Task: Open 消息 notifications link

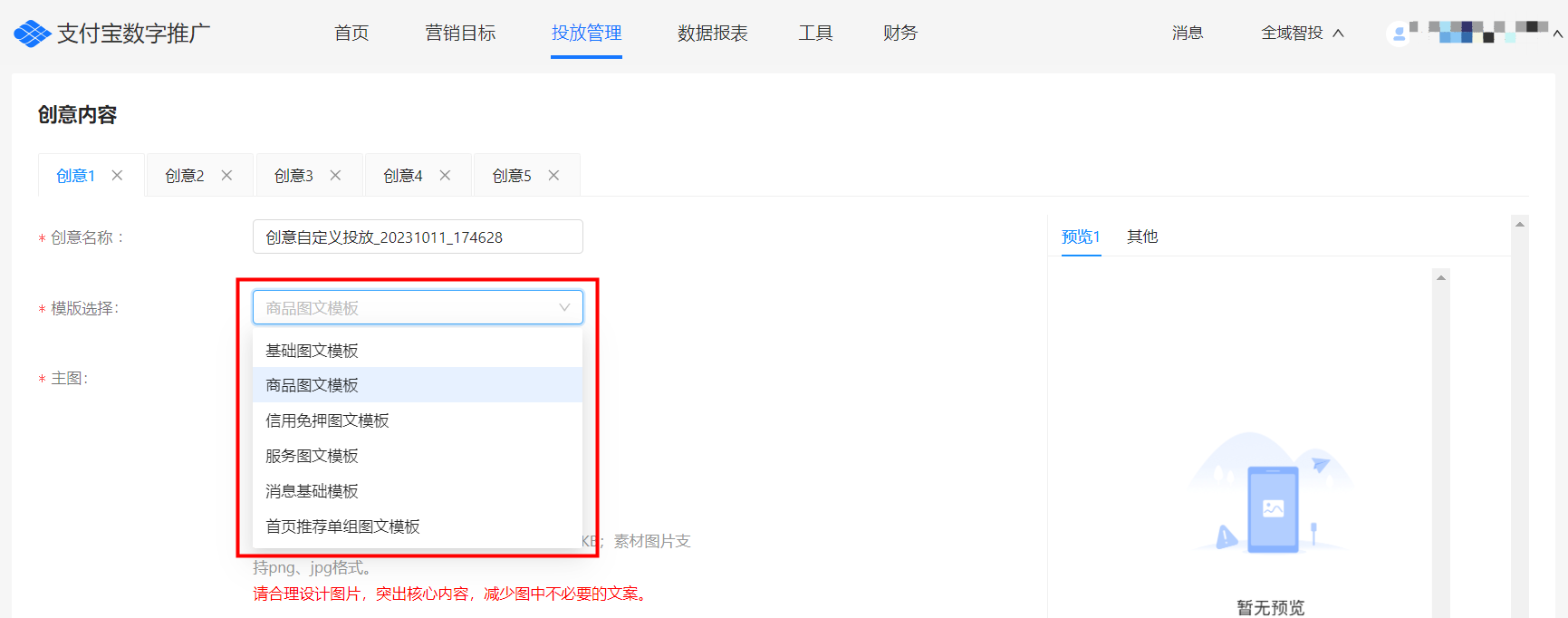Action: coord(1187,34)
